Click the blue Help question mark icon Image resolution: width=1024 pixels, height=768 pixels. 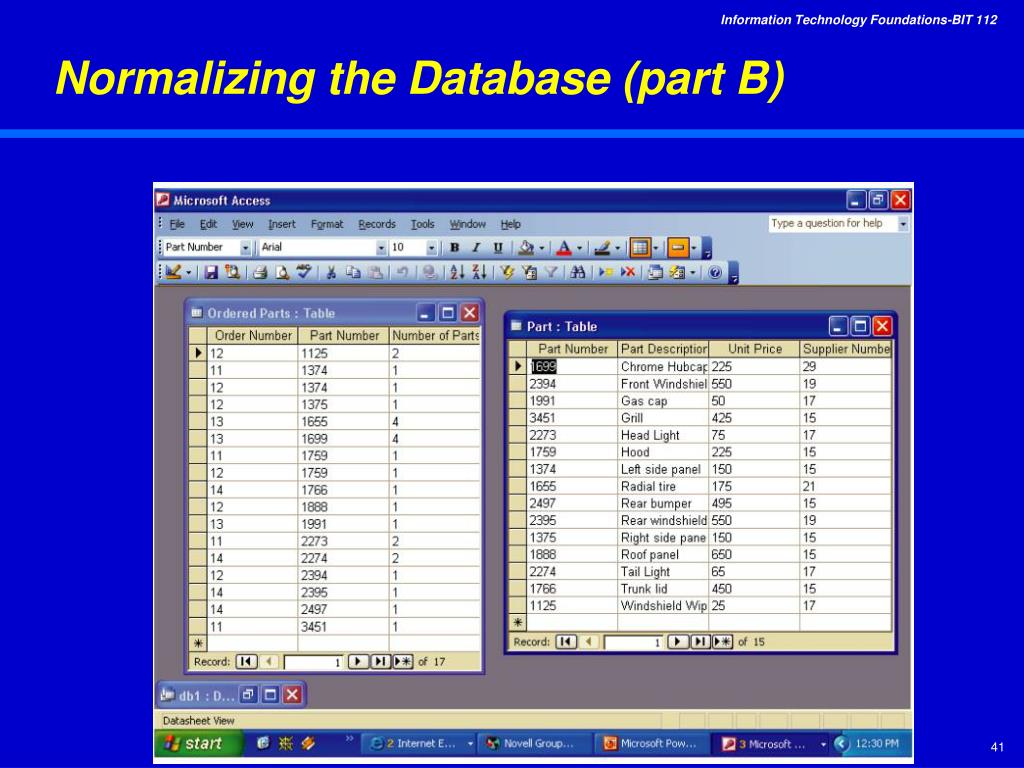[x=715, y=272]
